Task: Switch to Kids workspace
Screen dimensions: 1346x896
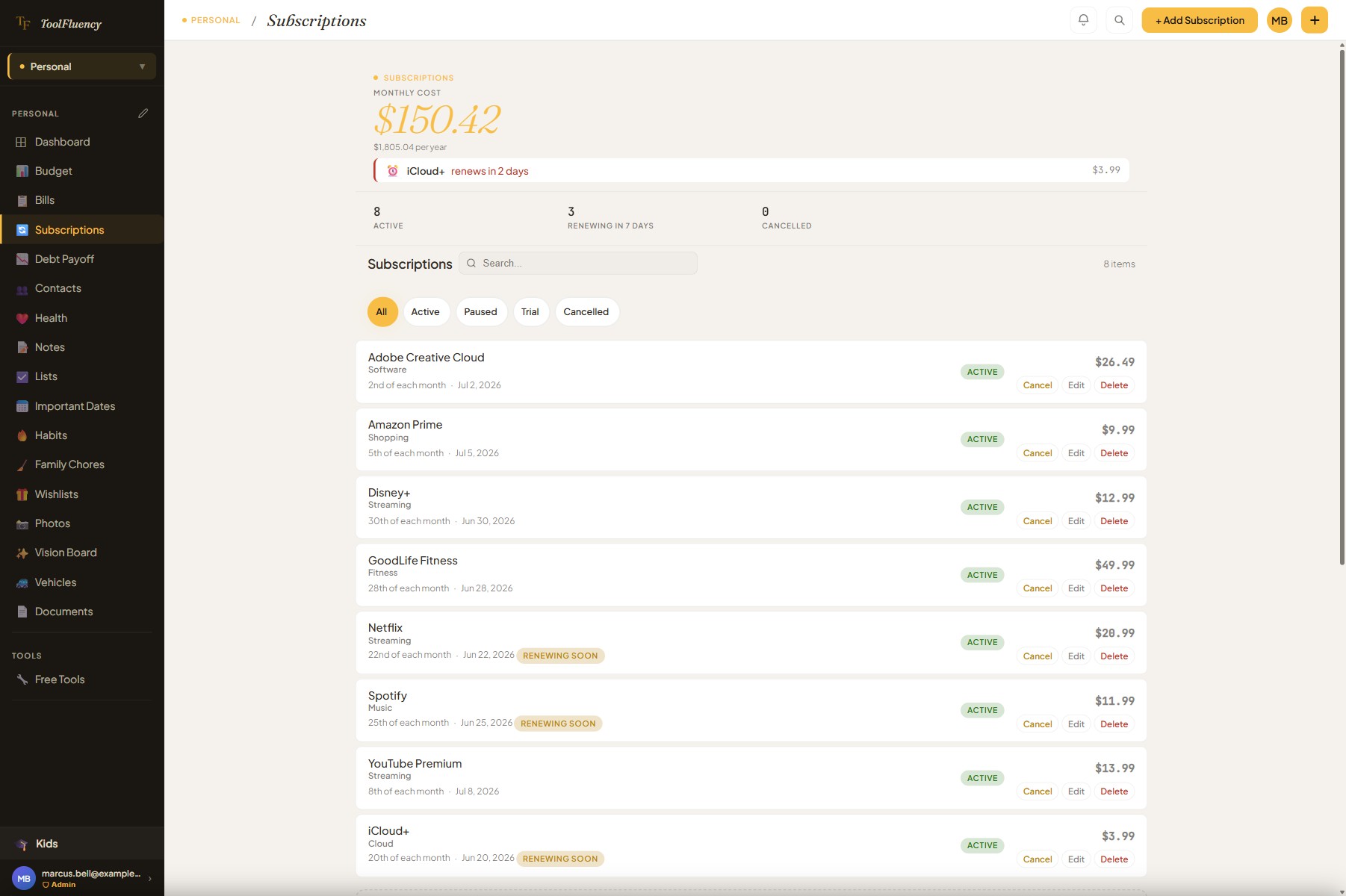Action: (82, 844)
